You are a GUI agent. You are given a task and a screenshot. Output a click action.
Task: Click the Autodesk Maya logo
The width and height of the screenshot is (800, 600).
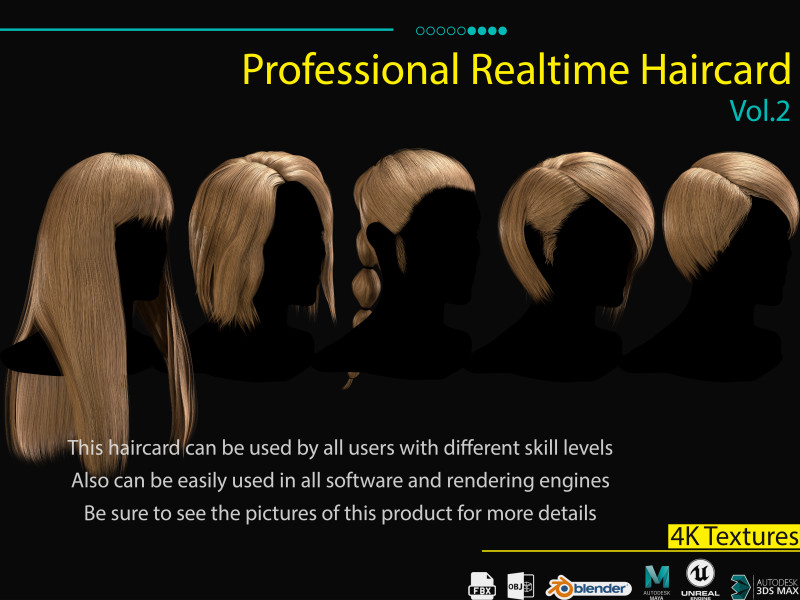point(657,582)
